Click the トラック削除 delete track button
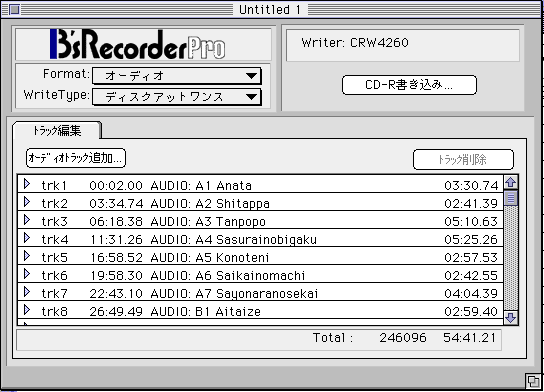 coord(463,159)
